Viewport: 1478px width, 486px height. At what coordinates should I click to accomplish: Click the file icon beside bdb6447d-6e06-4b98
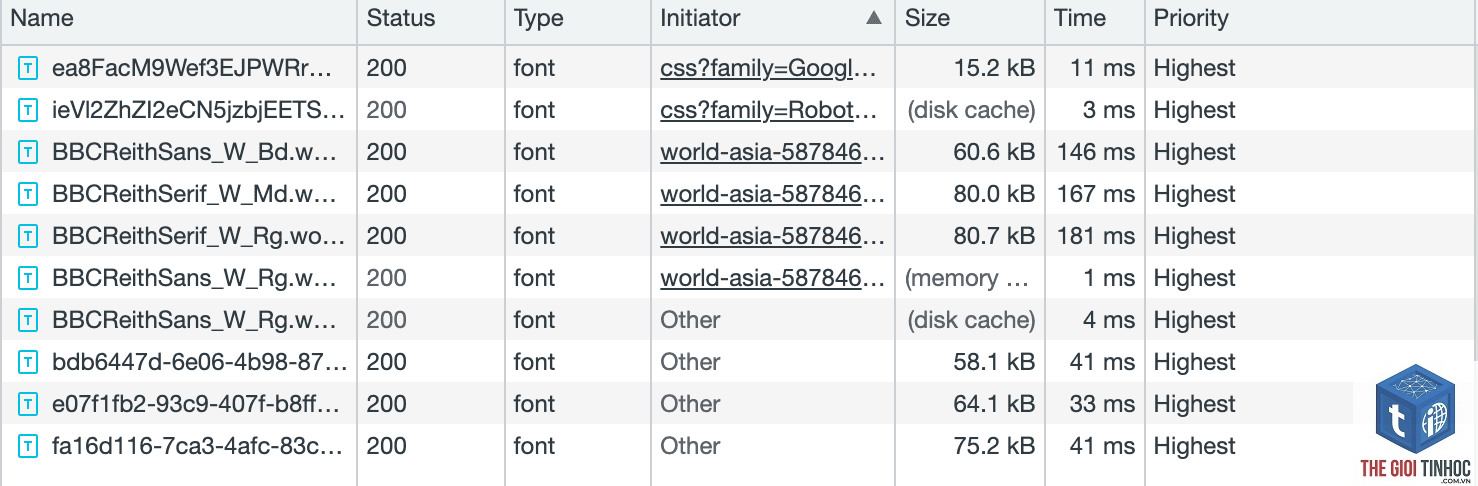[x=30, y=363]
